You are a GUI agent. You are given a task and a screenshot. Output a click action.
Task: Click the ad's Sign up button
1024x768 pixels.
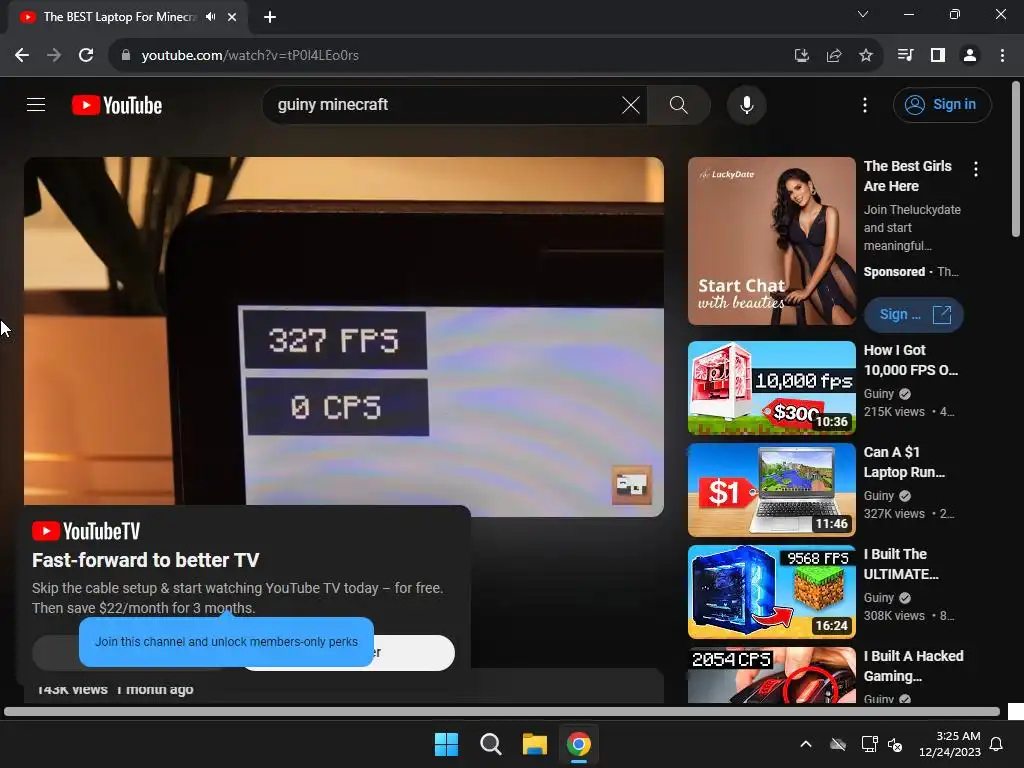coord(913,314)
